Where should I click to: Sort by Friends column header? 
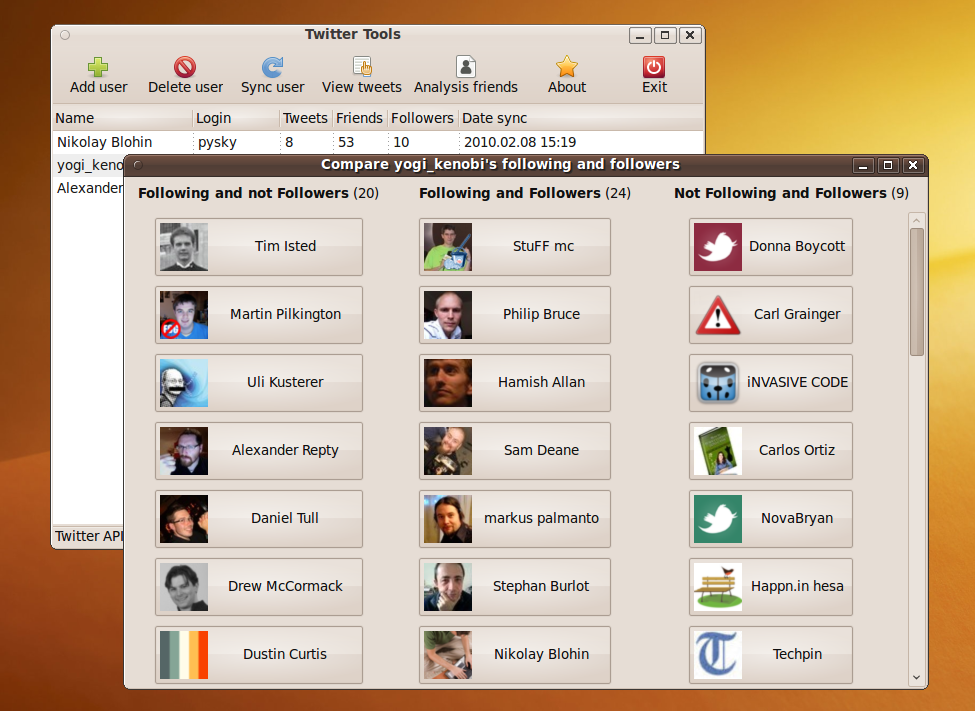360,118
